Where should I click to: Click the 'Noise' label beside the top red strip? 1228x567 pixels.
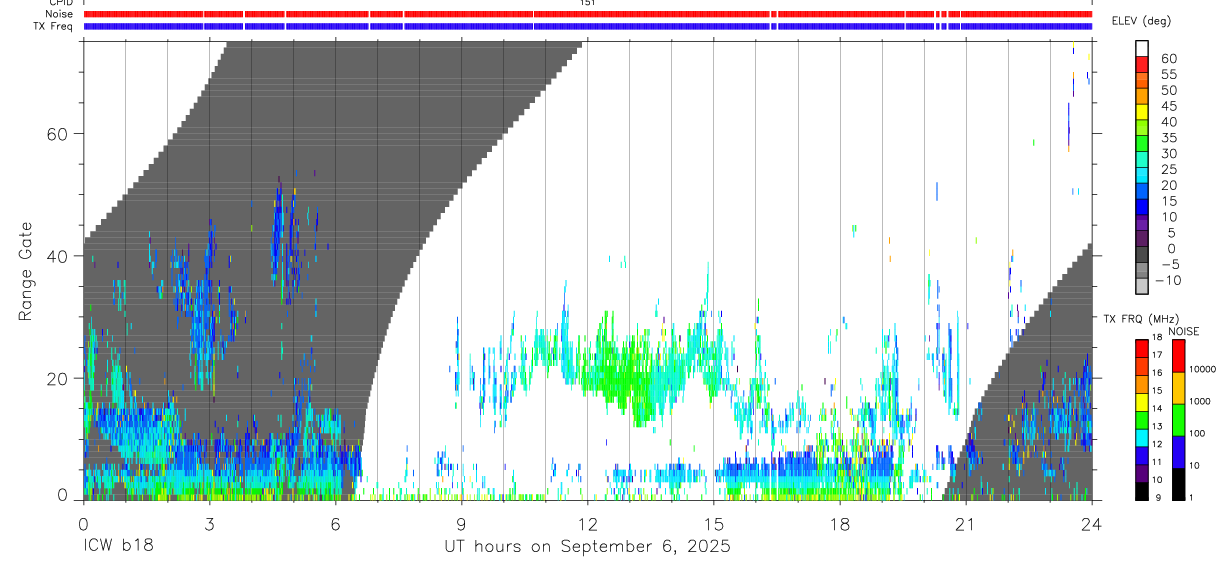coord(59,14)
